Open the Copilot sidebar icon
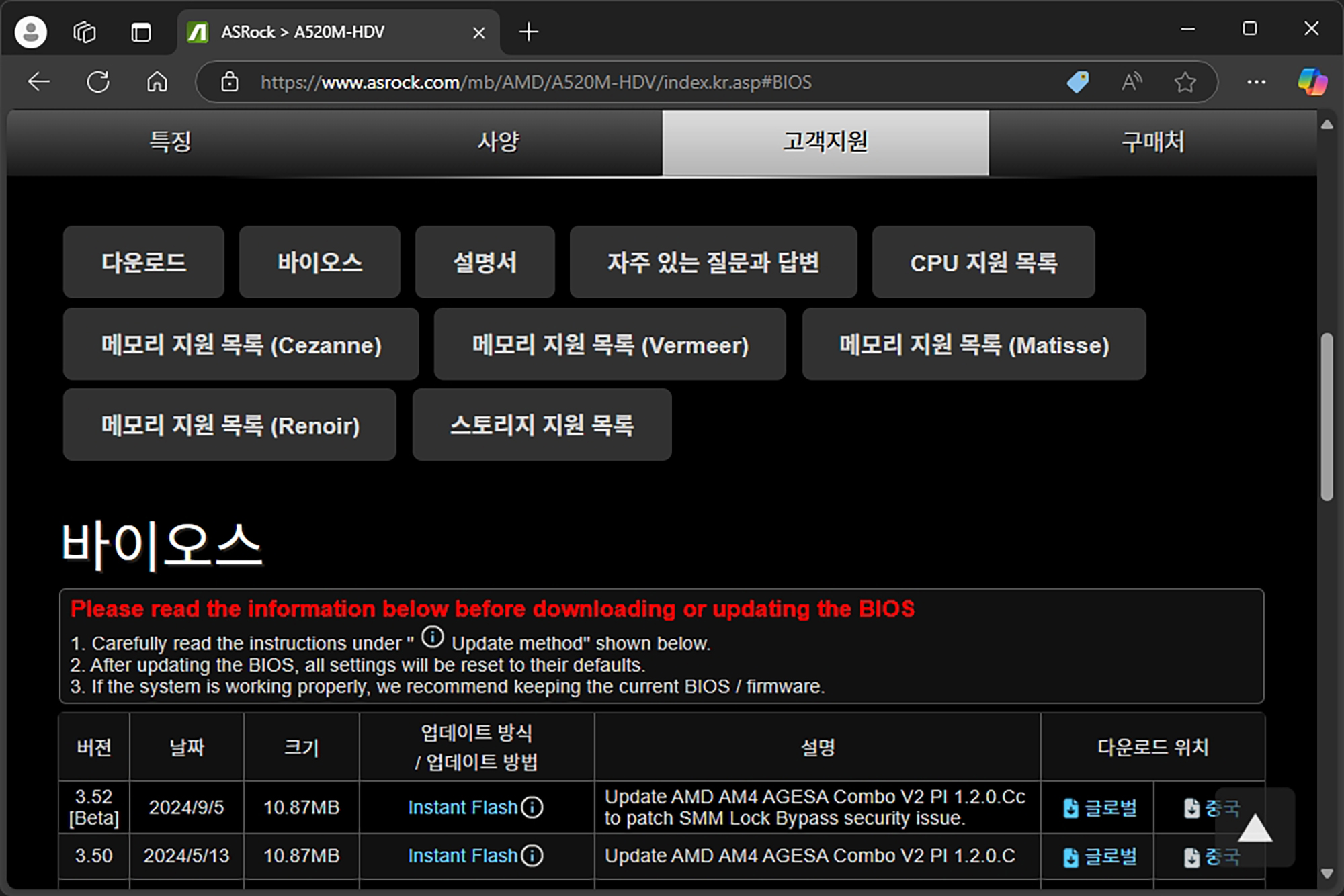Screen dimensions: 1344x896 [1311, 82]
